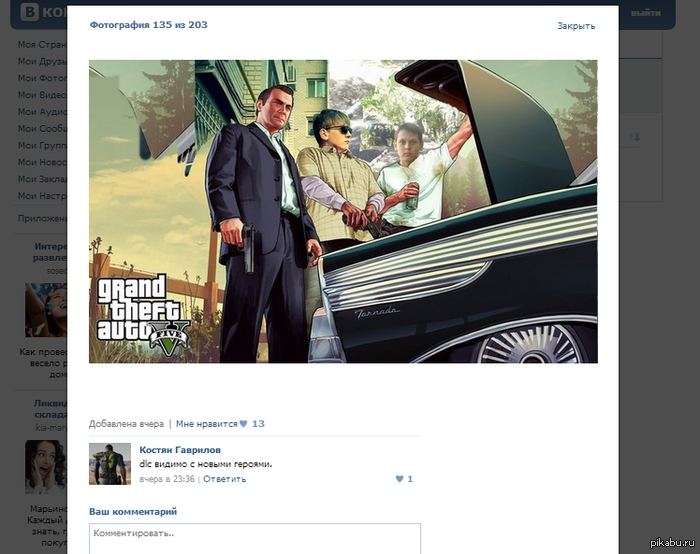Open the VK logo home icon
700x554 pixels.
click(x=29, y=12)
